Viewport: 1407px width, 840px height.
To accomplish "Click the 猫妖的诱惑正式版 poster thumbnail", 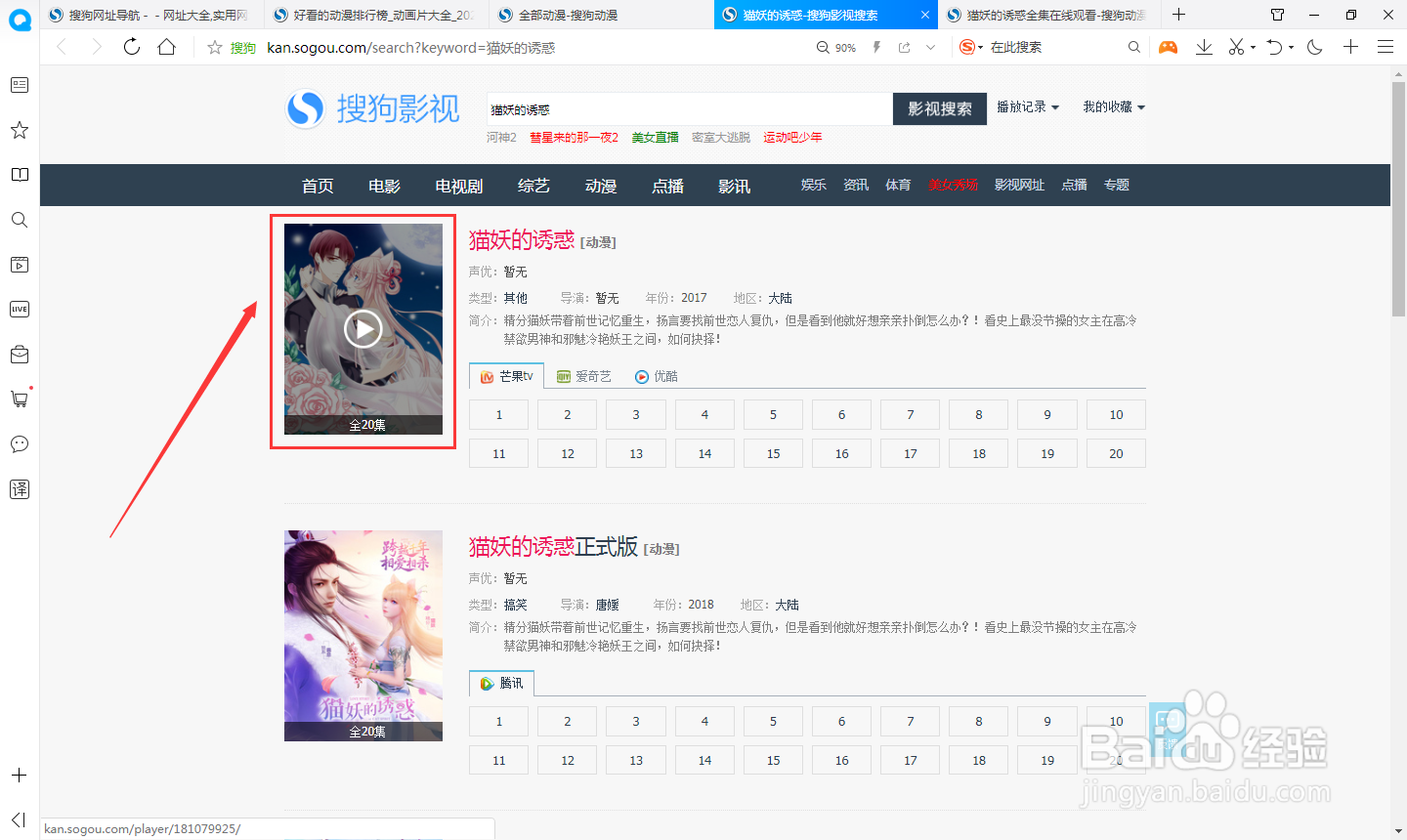I will [x=363, y=636].
